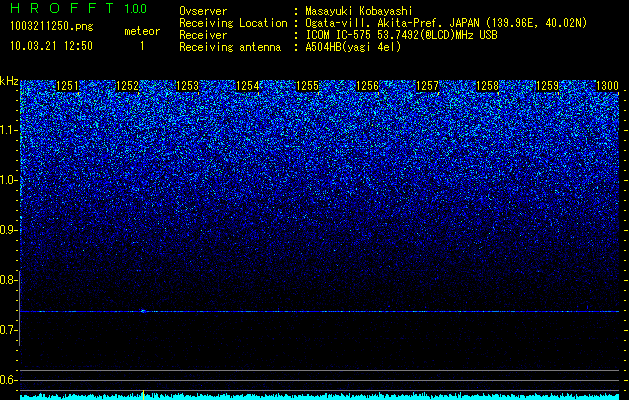This screenshot has width=629, height=400.
Task: Click the HROFFT title text
Action: [x=62, y=8]
